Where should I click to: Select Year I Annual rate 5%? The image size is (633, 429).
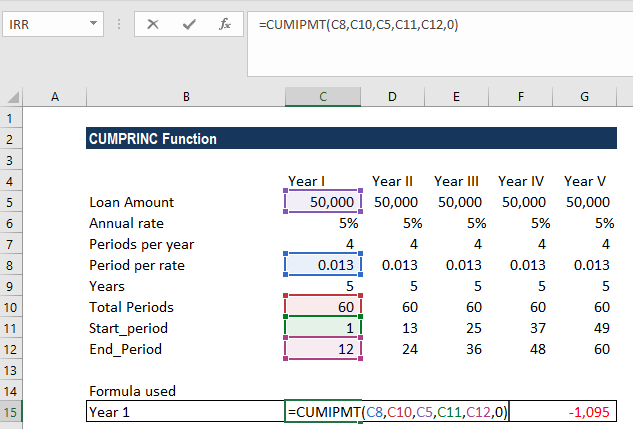(x=349, y=223)
